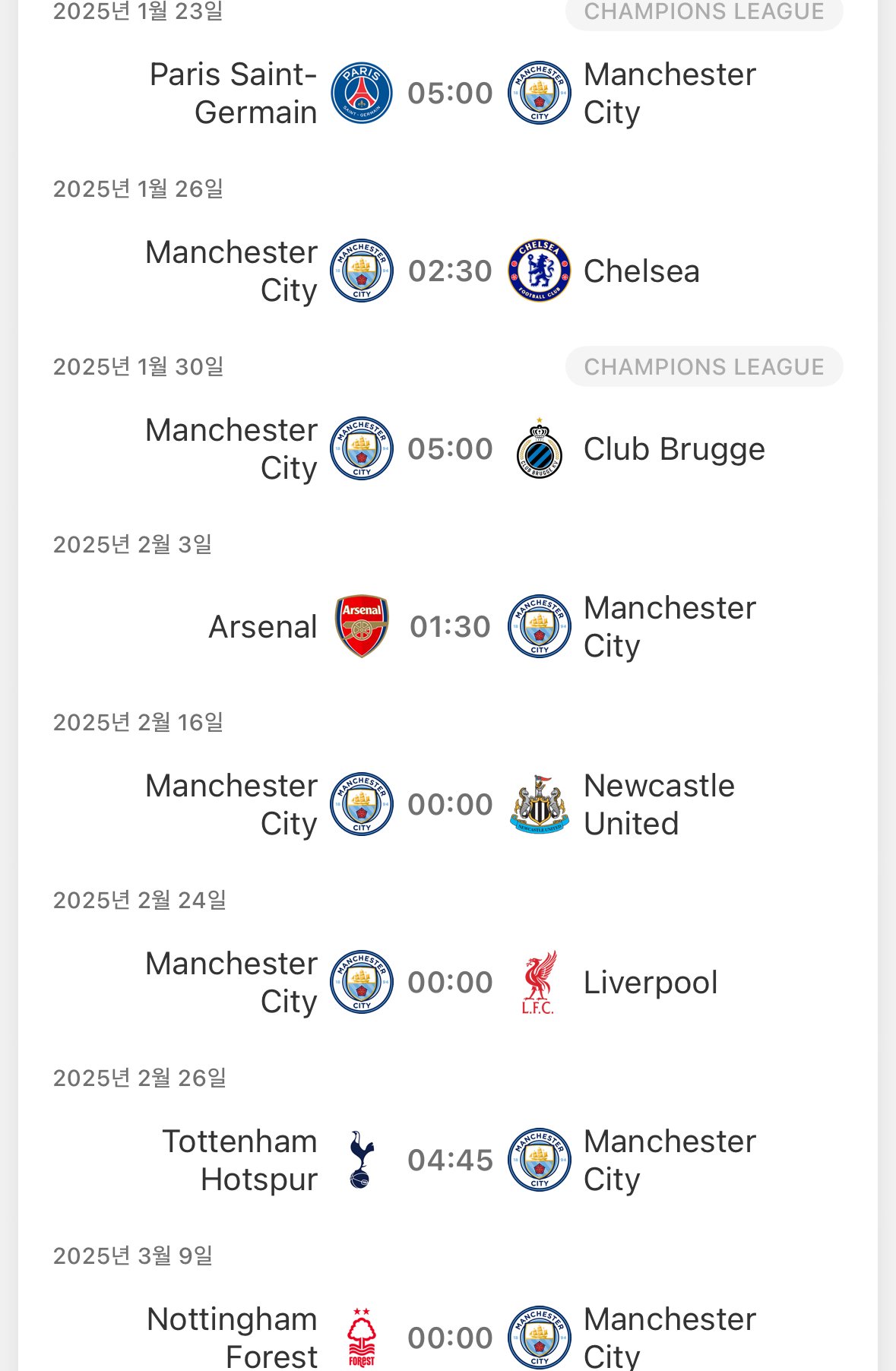This screenshot has height=1371, width=896.
Task: Tap the Newcastle United crest
Action: click(540, 805)
